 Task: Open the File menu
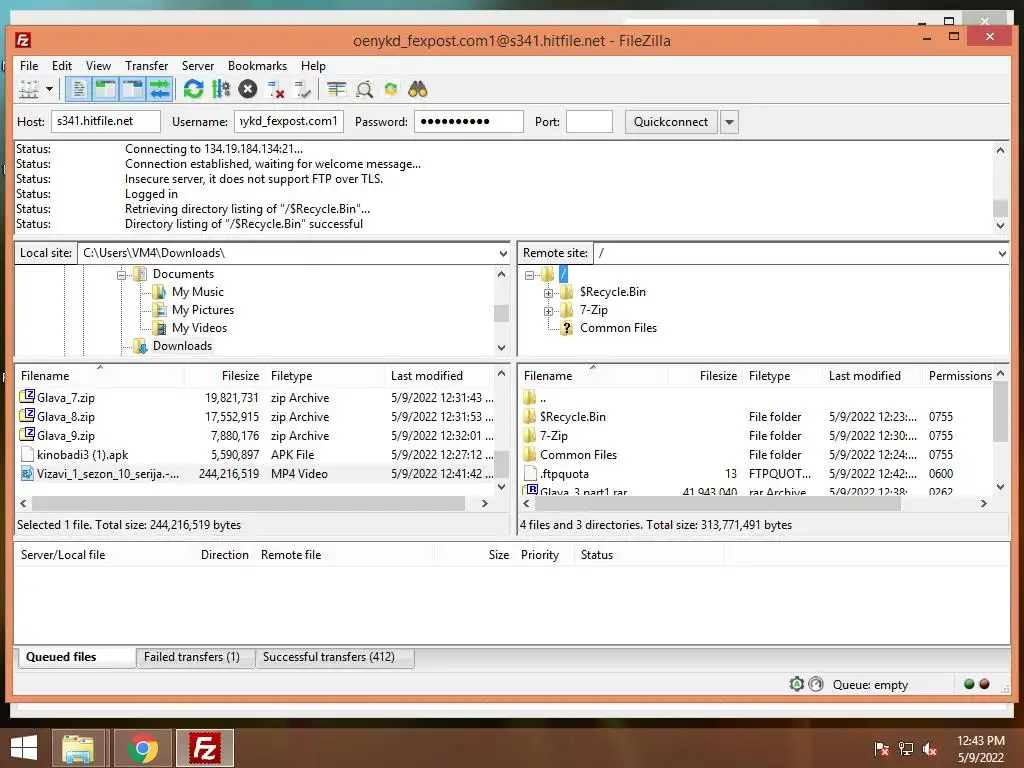[x=29, y=66]
